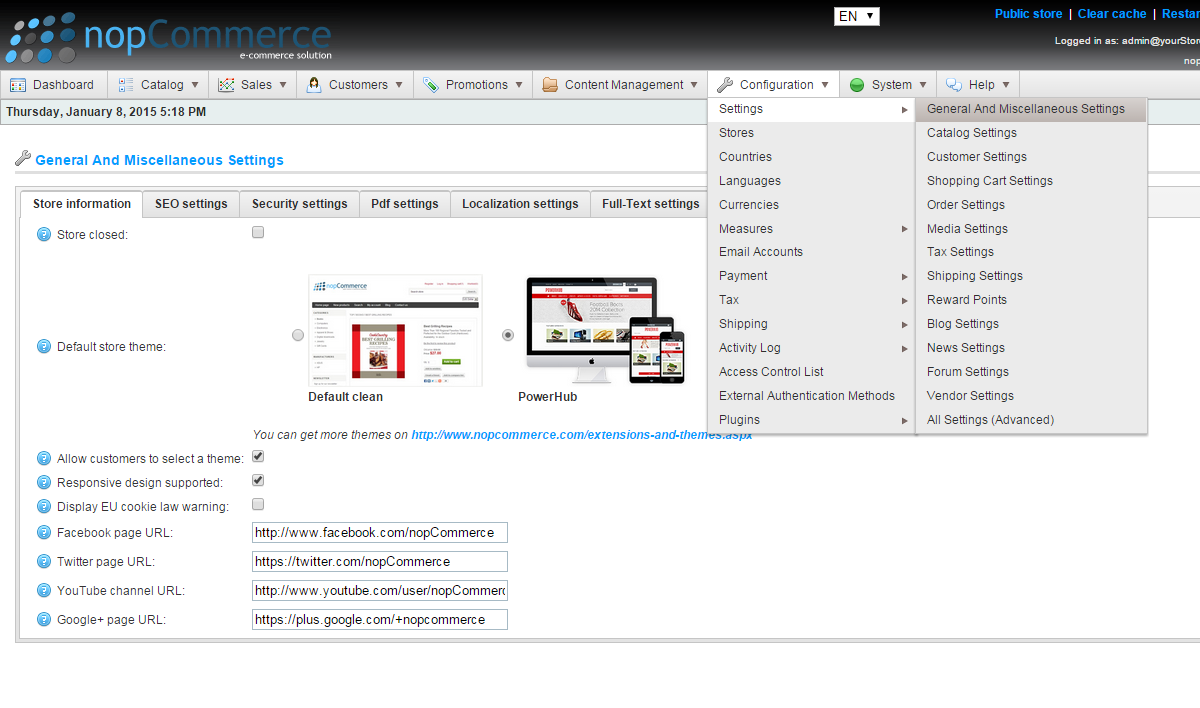Click the Catalog menu icon

click(126, 85)
